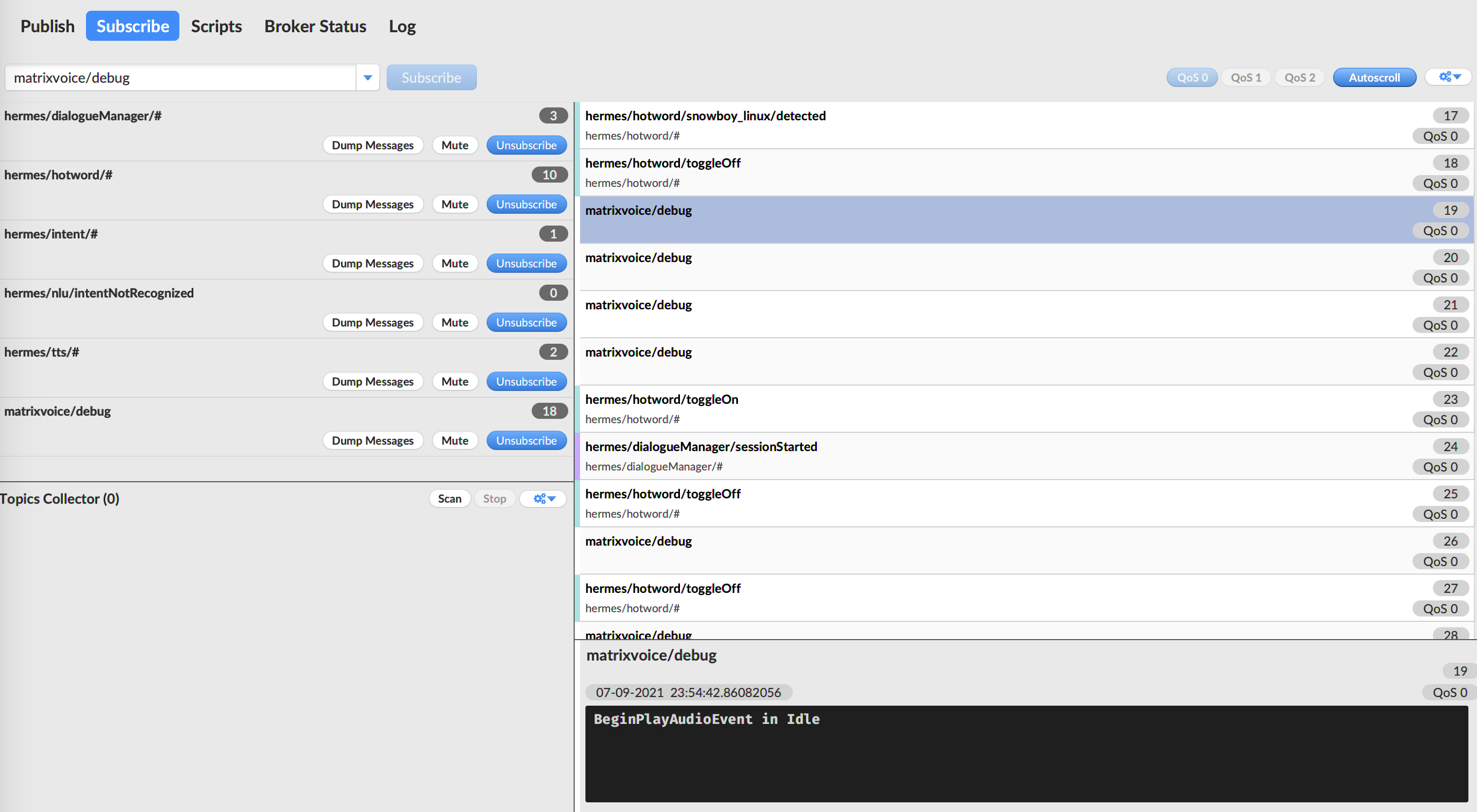1477x812 pixels.
Task: Dump Messages for hermes/nlu/intentNotRecognized
Action: tap(372, 322)
